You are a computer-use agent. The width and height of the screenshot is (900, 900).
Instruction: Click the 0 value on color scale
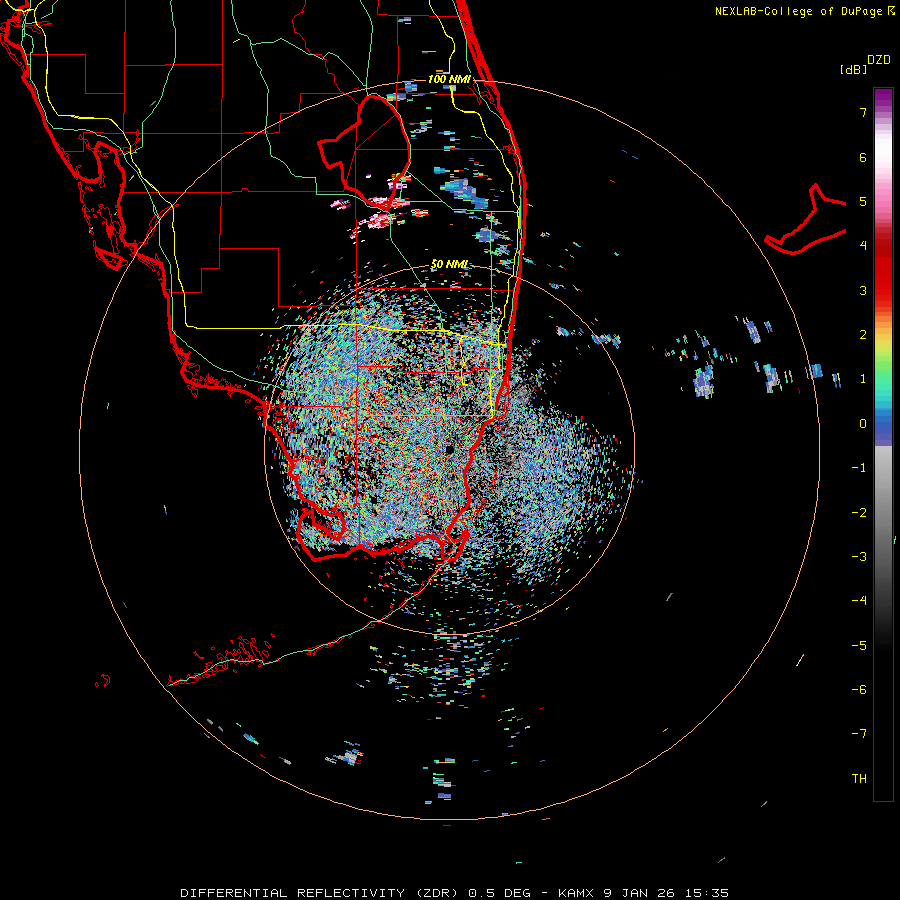[x=863, y=424]
